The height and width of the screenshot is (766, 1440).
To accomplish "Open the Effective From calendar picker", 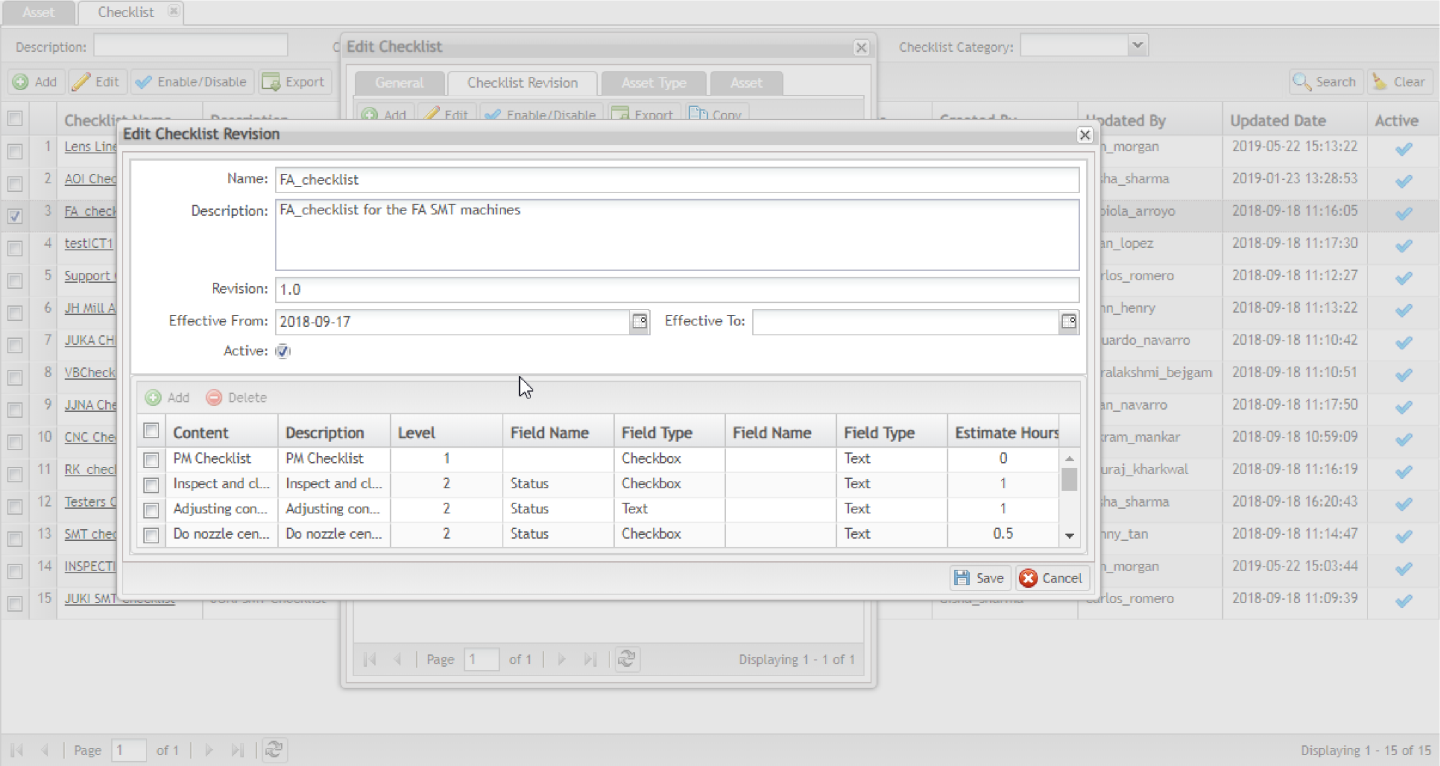I will 639,321.
